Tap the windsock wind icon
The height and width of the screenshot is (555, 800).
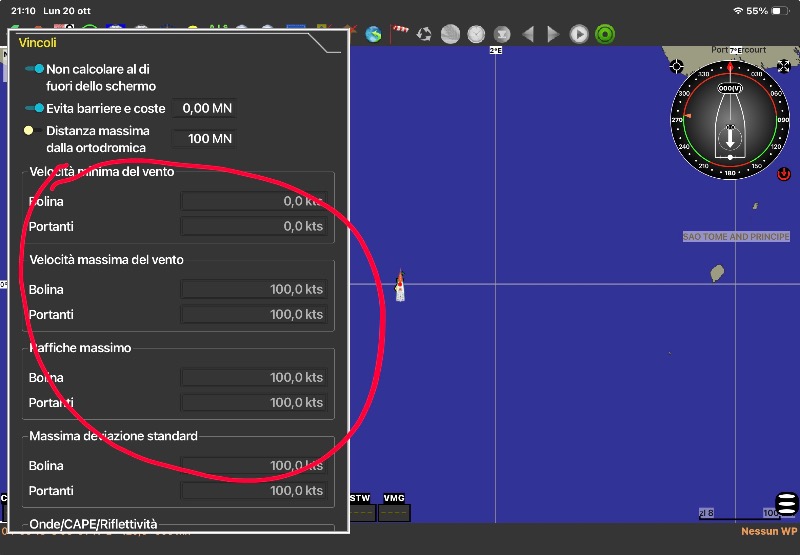tap(399, 34)
